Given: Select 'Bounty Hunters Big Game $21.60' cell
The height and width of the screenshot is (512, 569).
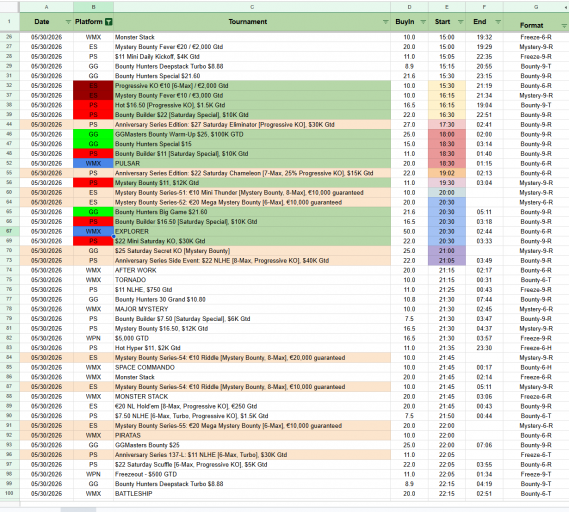Looking at the screenshot, I should pyautogui.click(x=252, y=212).
